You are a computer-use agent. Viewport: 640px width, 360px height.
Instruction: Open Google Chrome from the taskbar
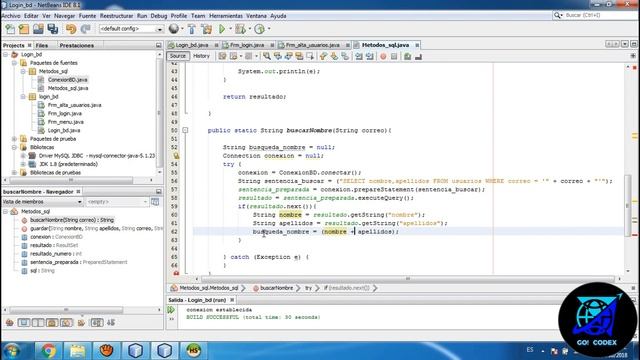click(x=48, y=351)
